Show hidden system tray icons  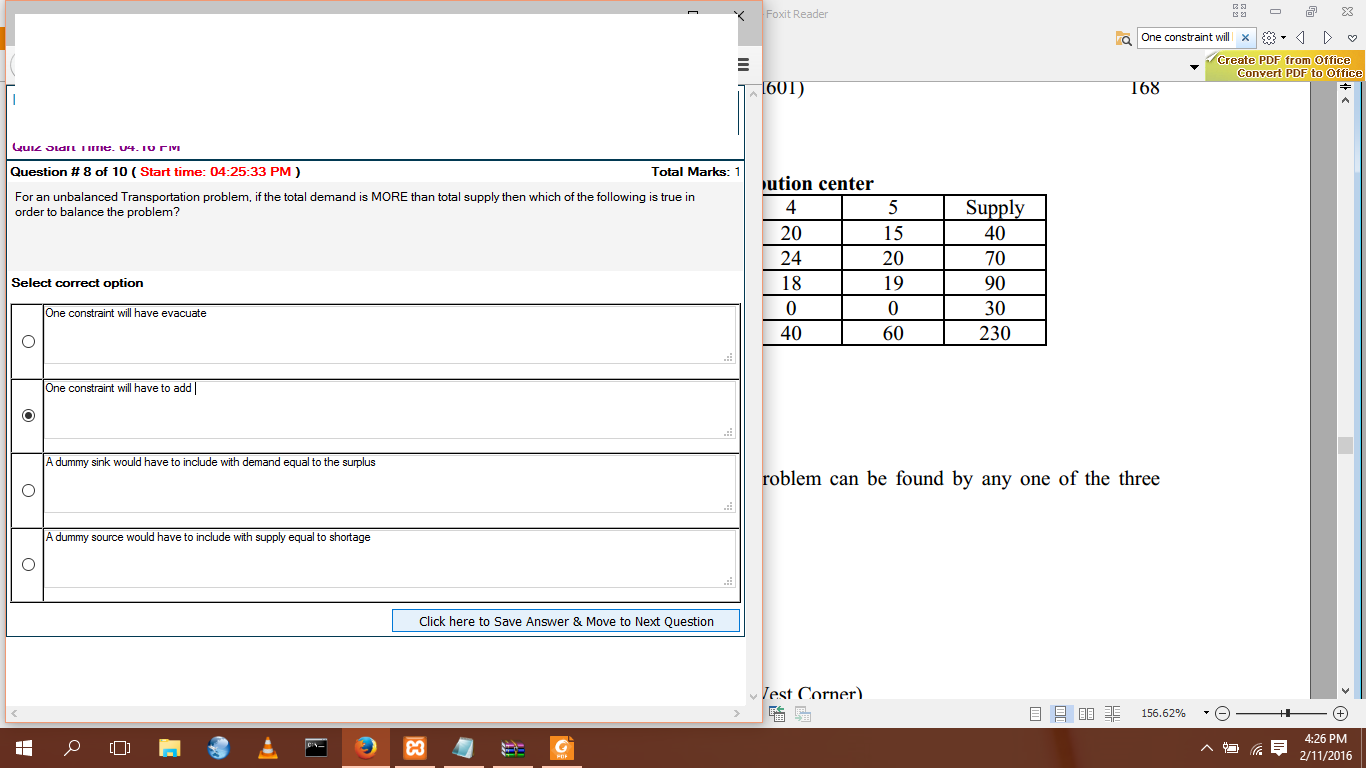coord(1206,748)
